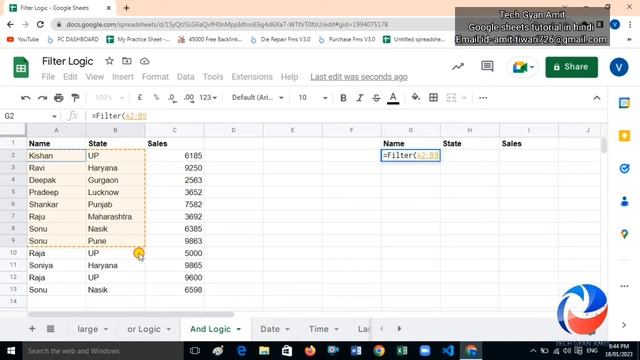Open the View menu
This screenshot has height=360, width=640.
tap(95, 77)
